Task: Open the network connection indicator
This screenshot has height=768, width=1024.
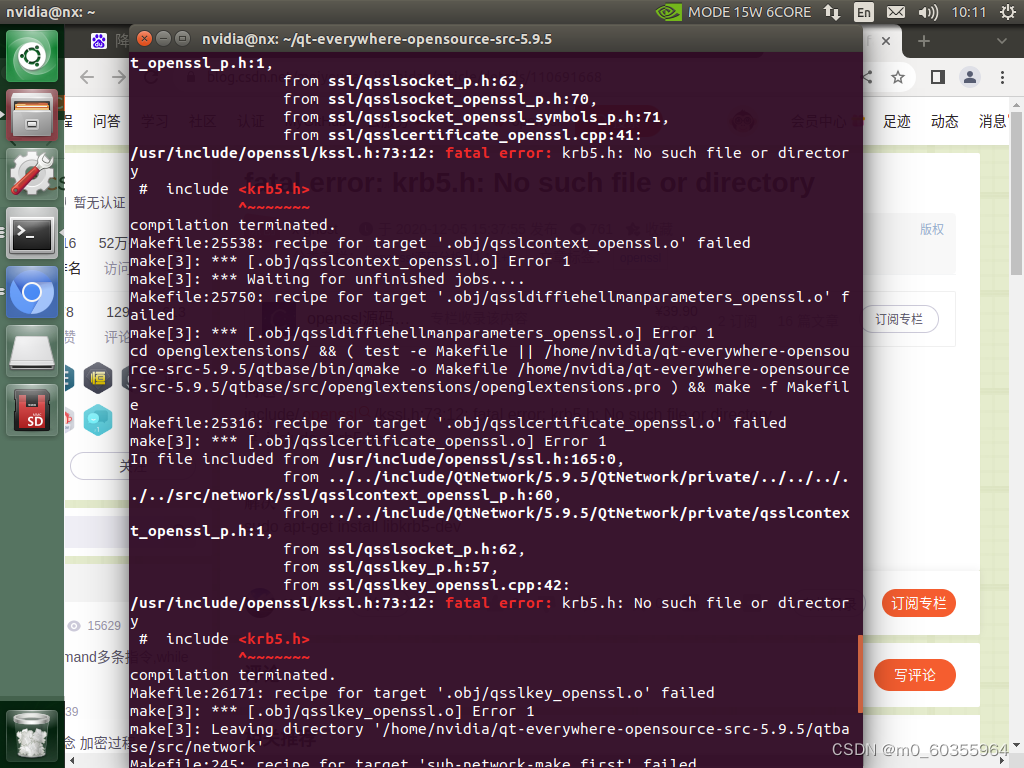Action: point(832,12)
